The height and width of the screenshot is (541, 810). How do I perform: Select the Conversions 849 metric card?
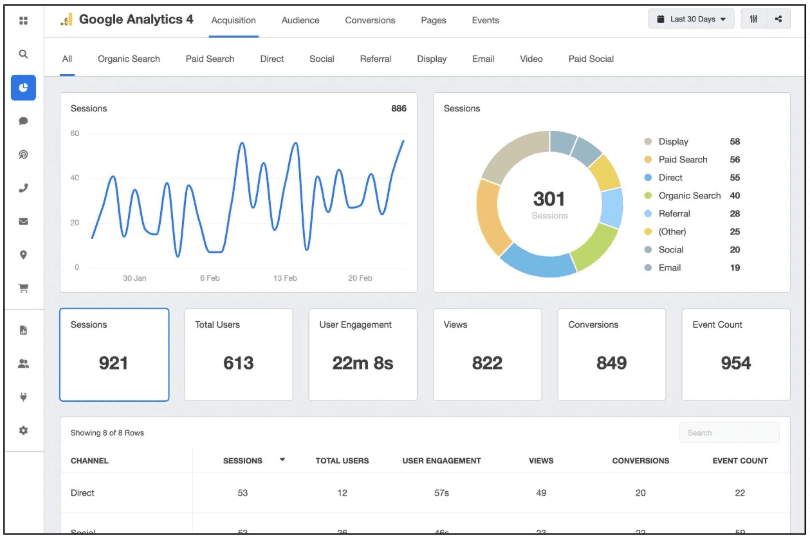612,354
